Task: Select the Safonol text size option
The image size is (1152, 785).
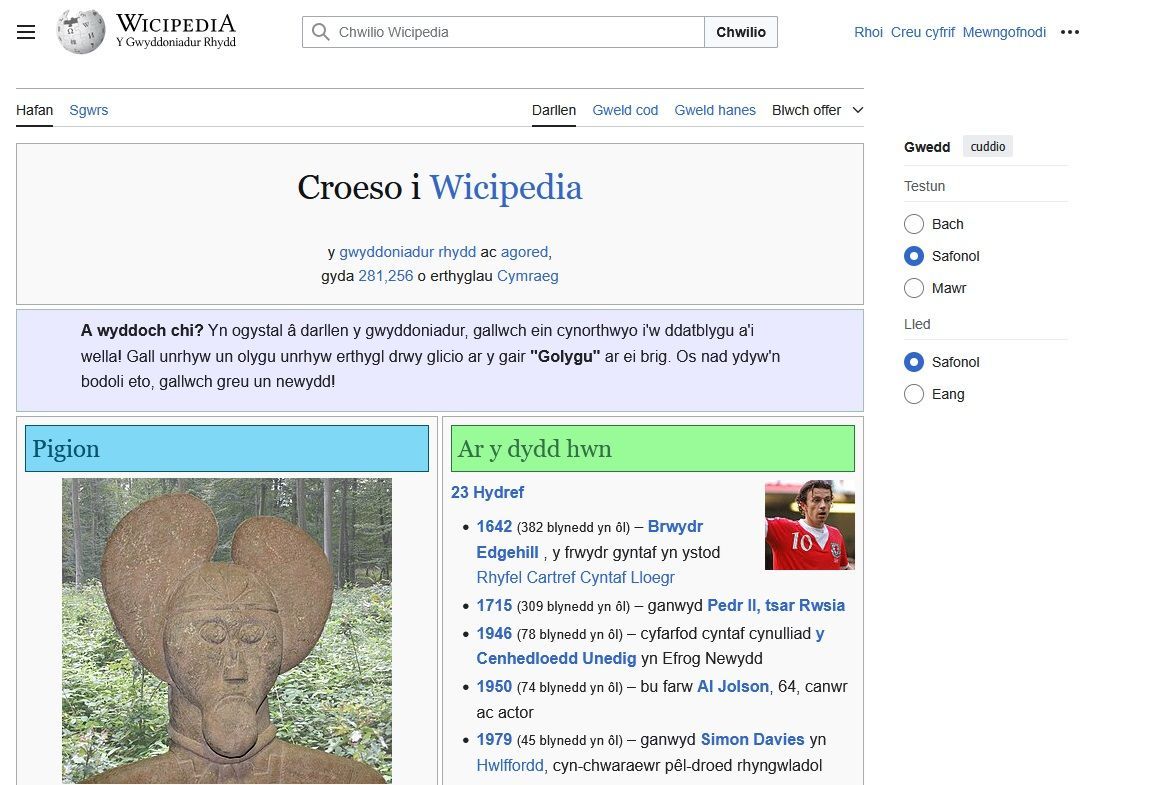Action: click(x=914, y=256)
